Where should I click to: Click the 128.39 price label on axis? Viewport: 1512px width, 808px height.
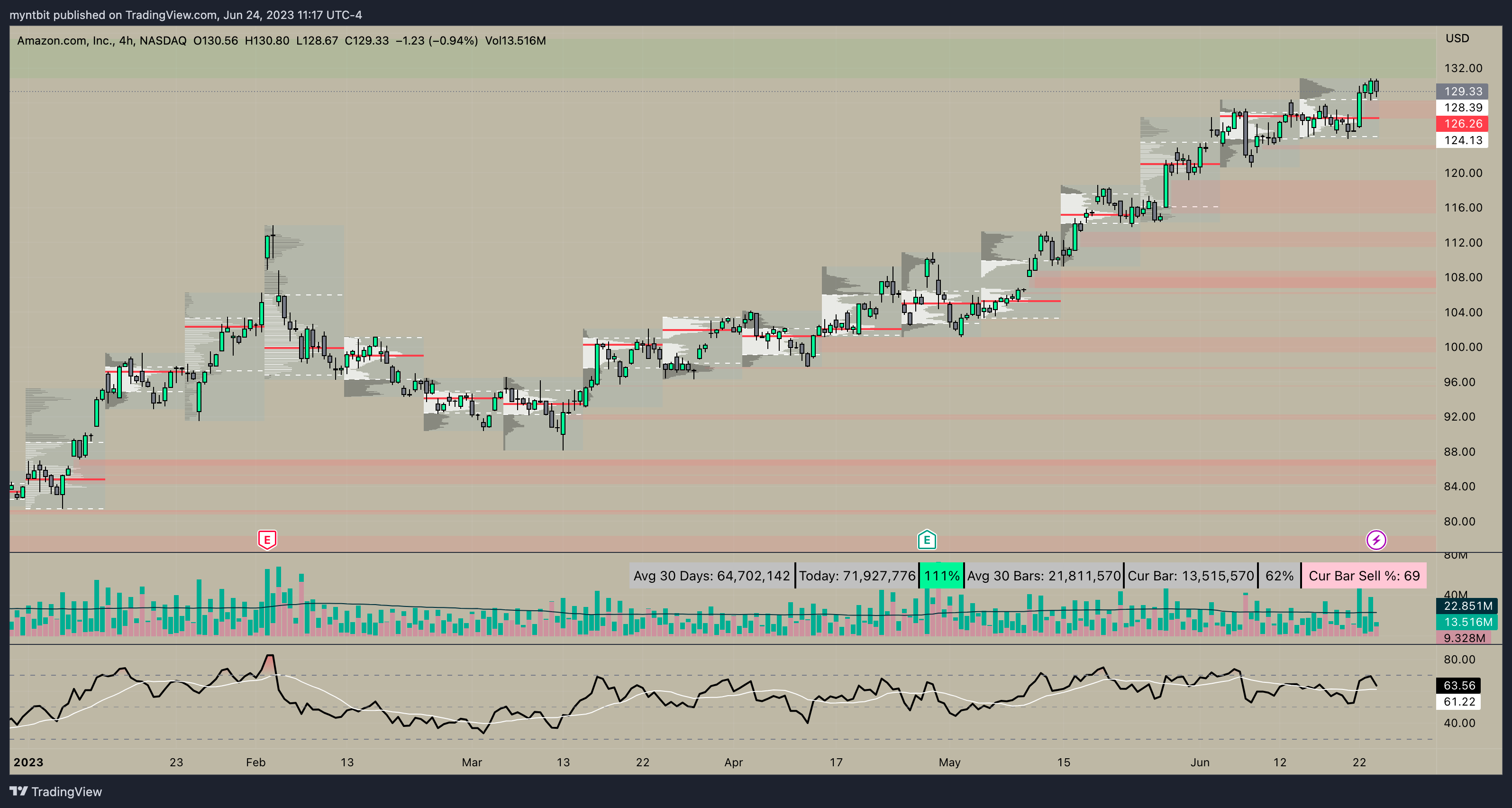click(1462, 108)
